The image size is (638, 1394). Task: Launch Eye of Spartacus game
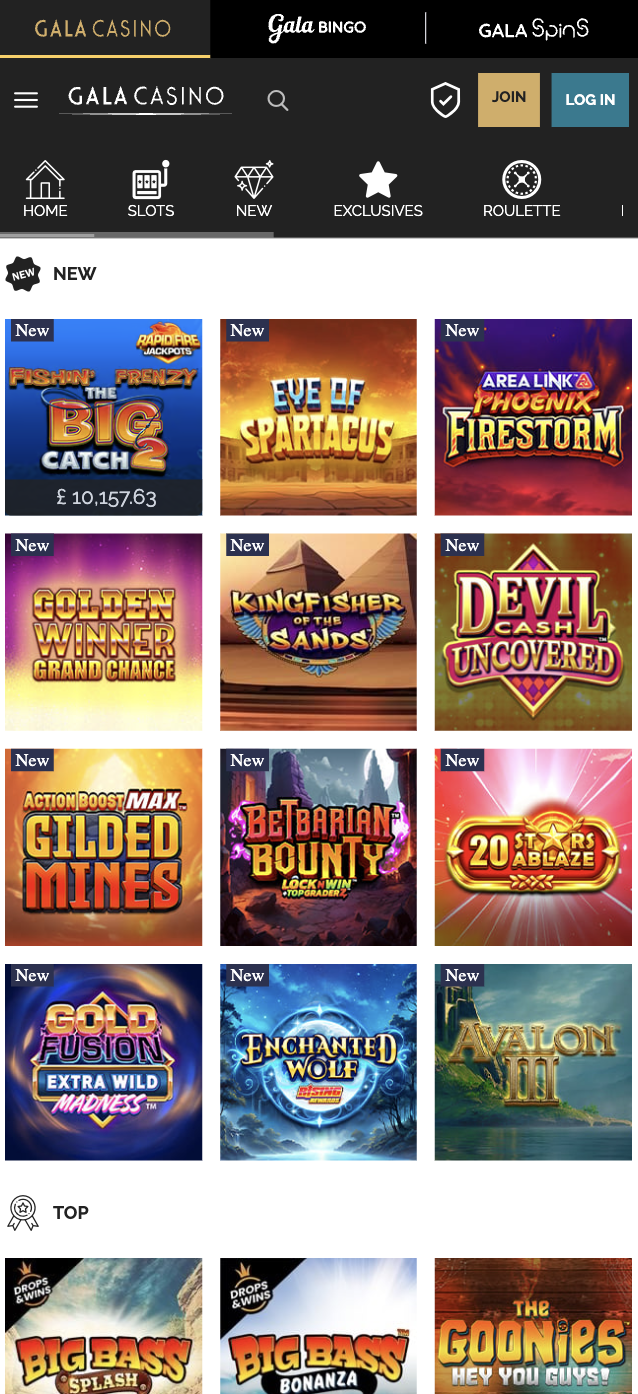318,417
